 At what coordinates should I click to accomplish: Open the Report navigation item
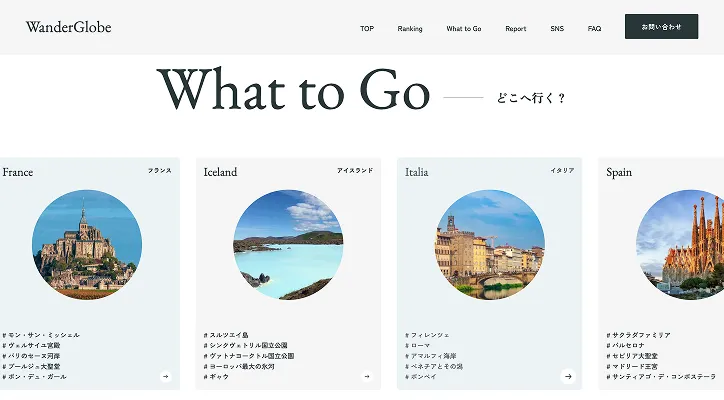tap(516, 29)
